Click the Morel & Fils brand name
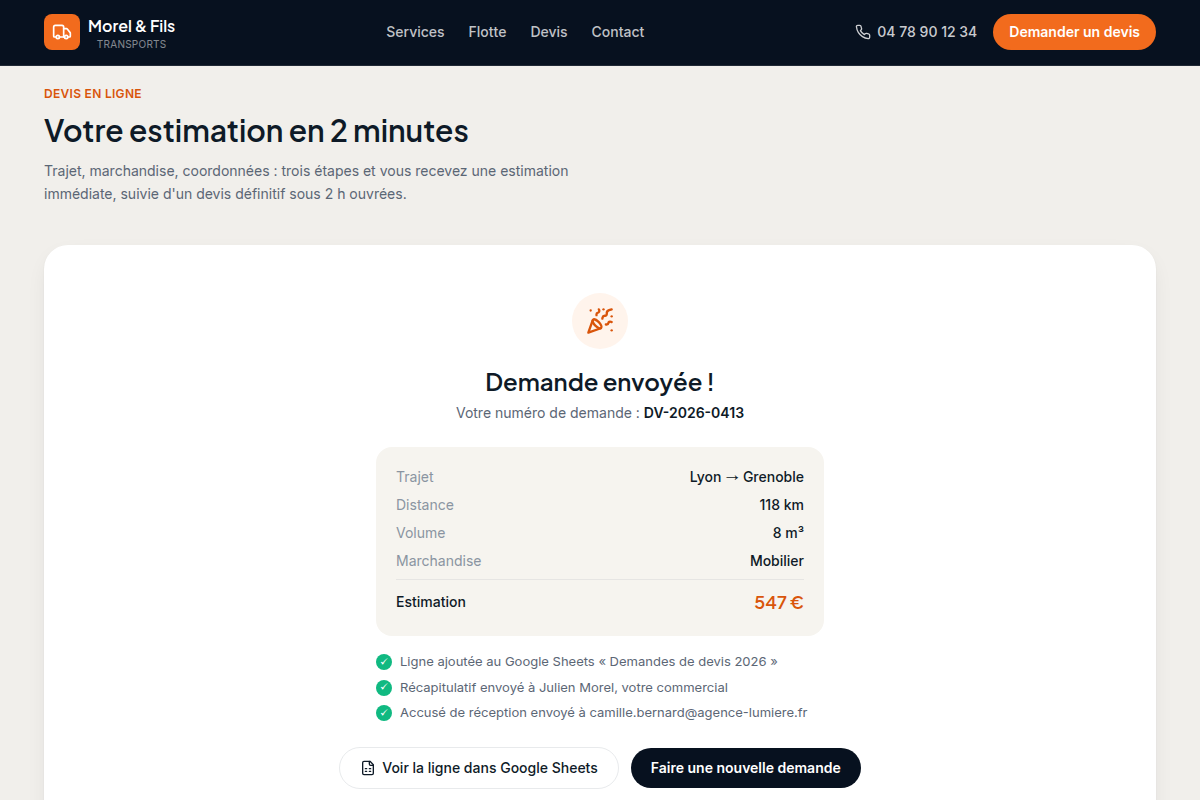Viewport: 1200px width, 800px height. (131, 26)
